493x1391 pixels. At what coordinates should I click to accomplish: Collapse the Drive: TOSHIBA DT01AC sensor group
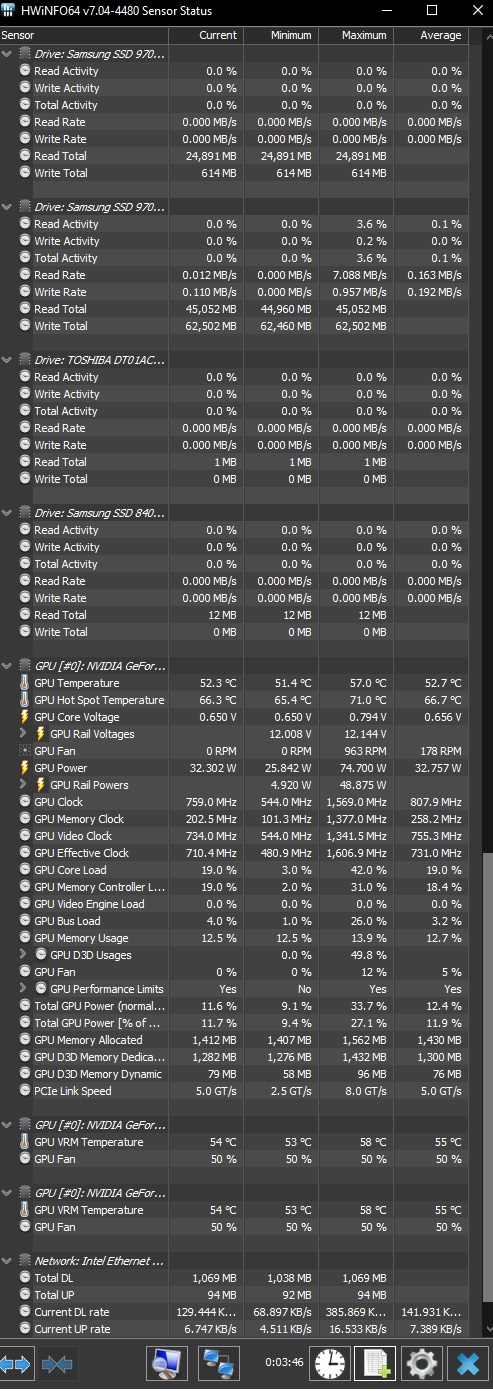click(x=8, y=359)
